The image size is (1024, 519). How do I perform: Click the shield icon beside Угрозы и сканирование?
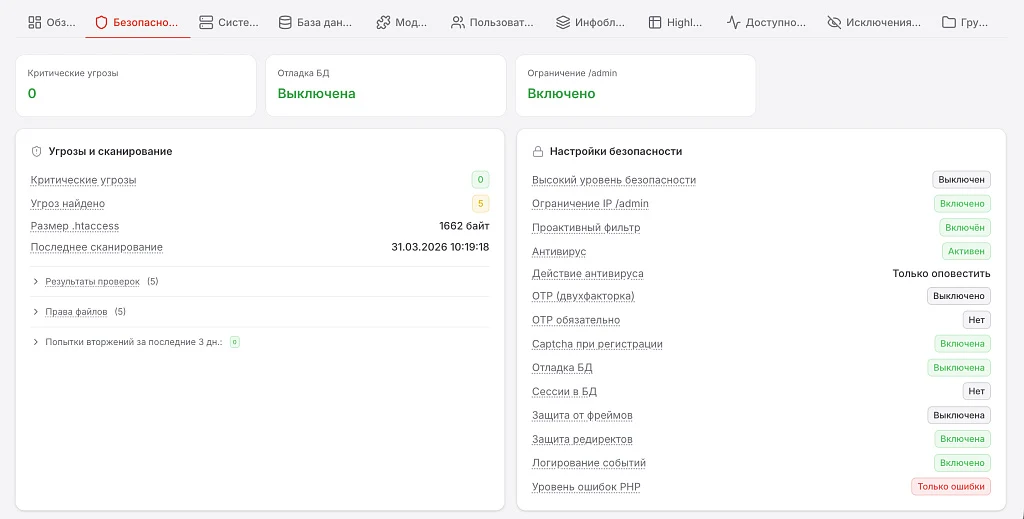pos(37,151)
